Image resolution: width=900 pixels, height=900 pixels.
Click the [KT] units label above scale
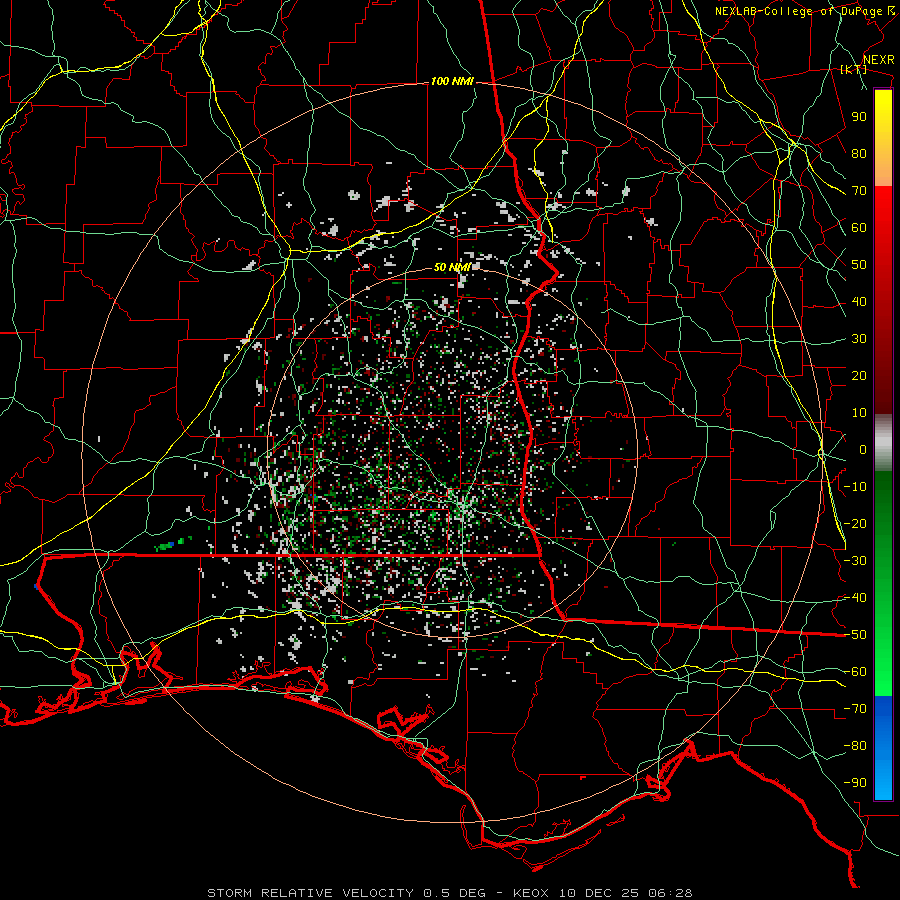(853, 69)
